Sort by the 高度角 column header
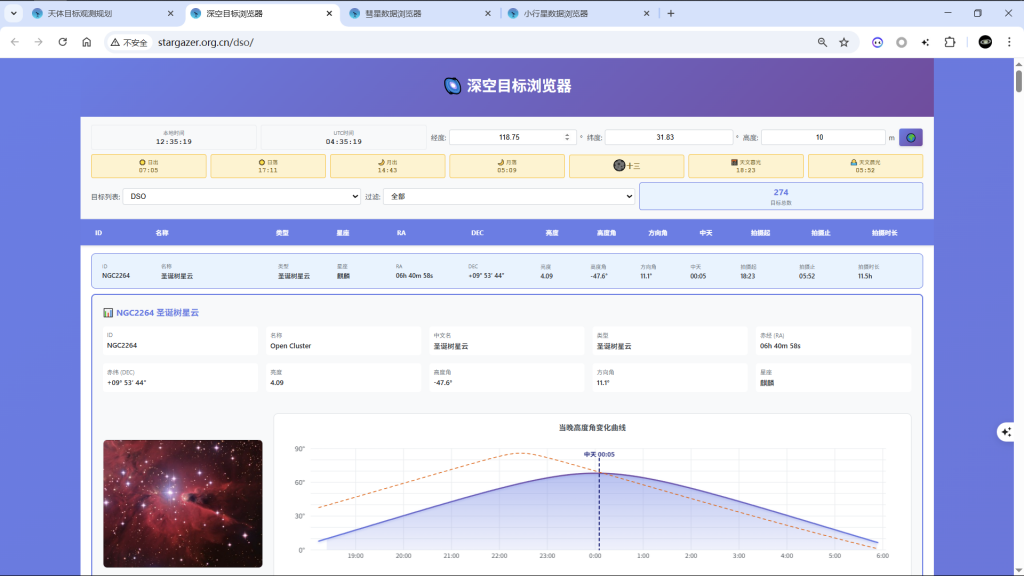 (x=607, y=233)
